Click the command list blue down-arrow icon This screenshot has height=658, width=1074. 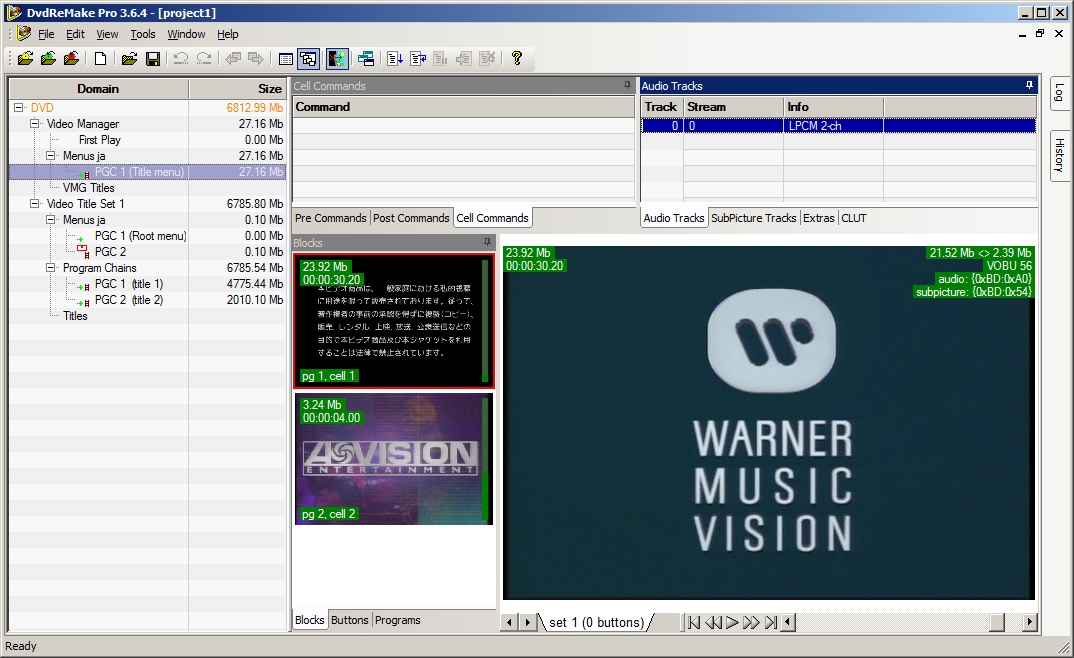click(x=395, y=59)
